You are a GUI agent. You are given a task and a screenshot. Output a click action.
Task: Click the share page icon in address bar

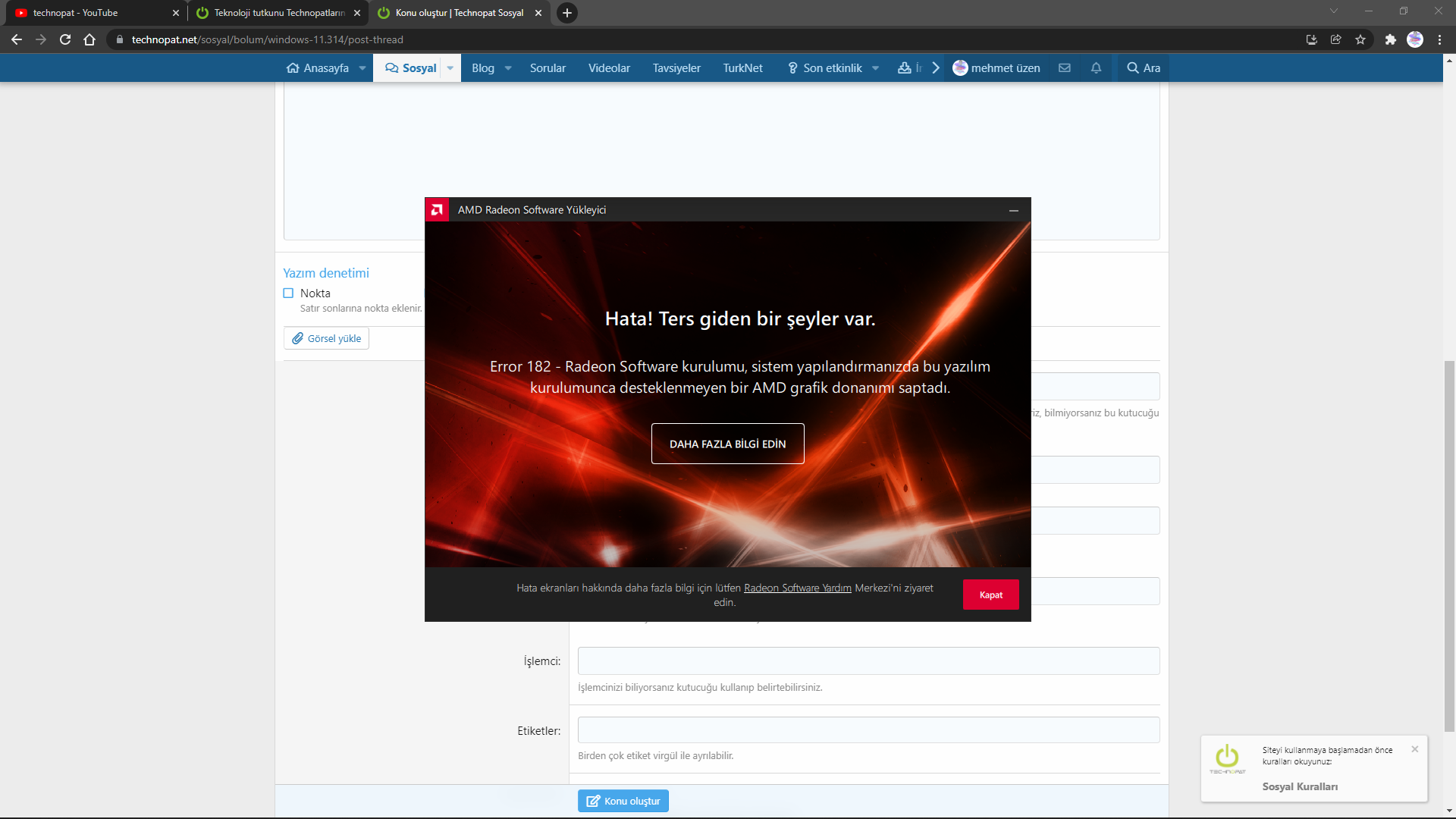[1336, 39]
